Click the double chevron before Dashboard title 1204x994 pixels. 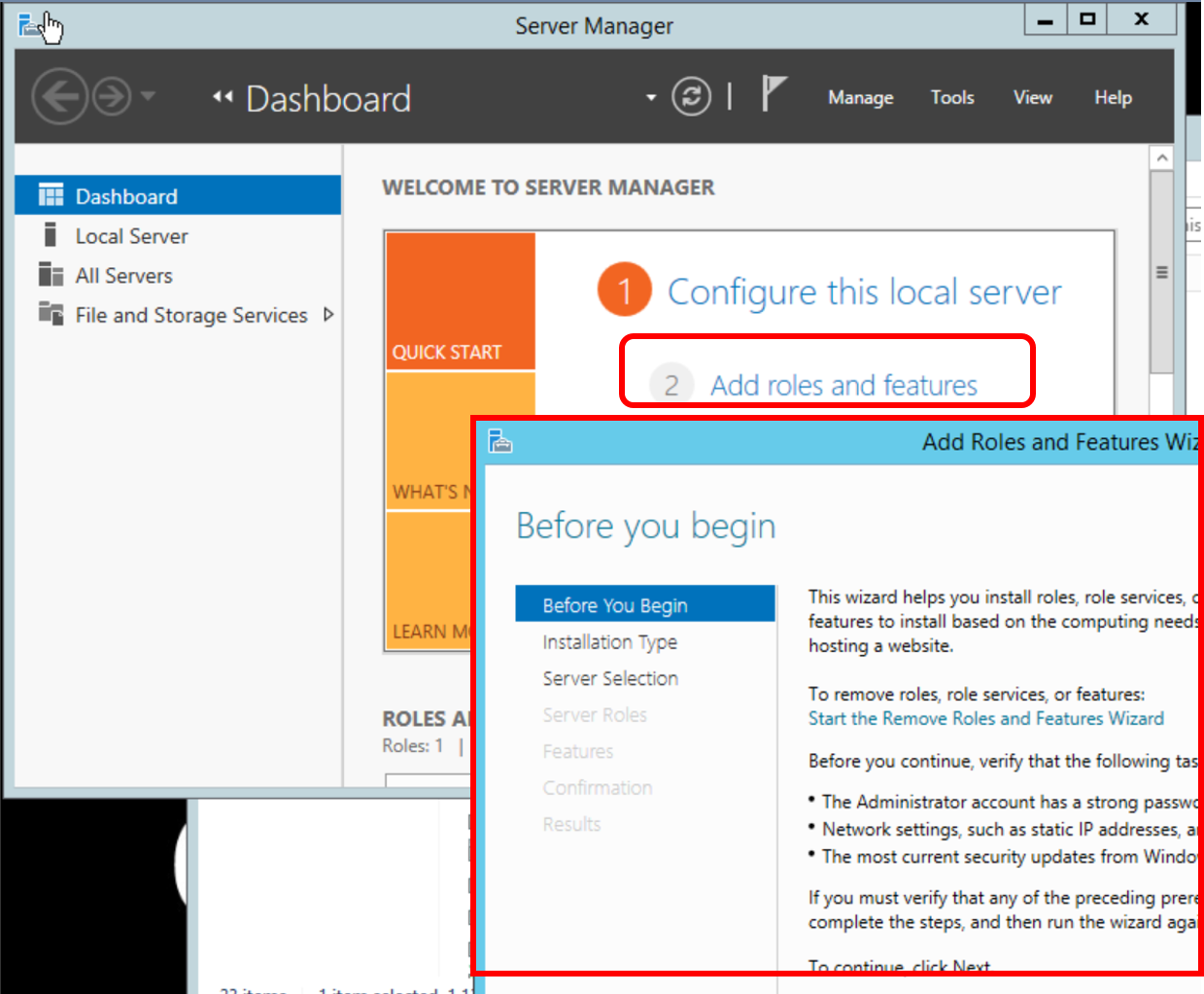[223, 97]
